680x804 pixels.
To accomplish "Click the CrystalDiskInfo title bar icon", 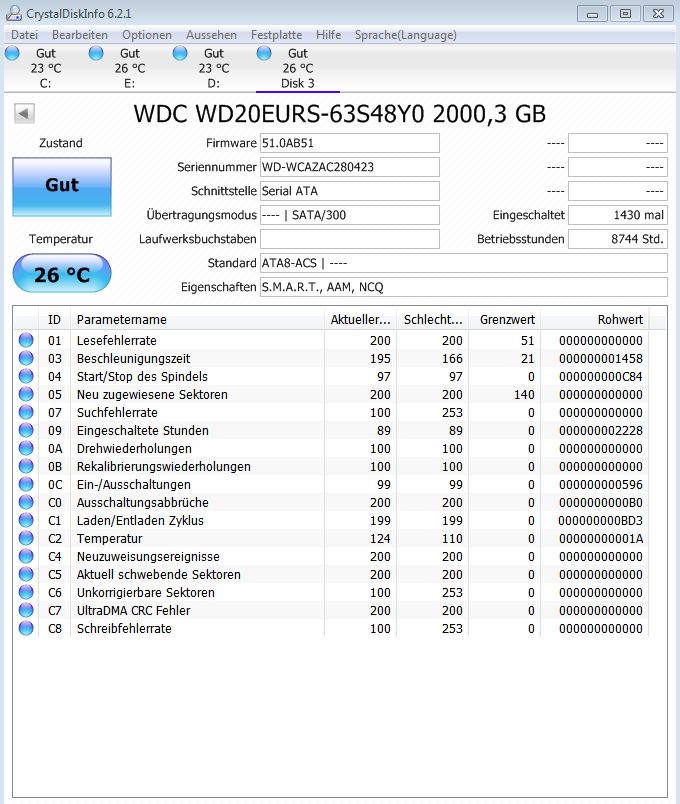I will 14,13.
